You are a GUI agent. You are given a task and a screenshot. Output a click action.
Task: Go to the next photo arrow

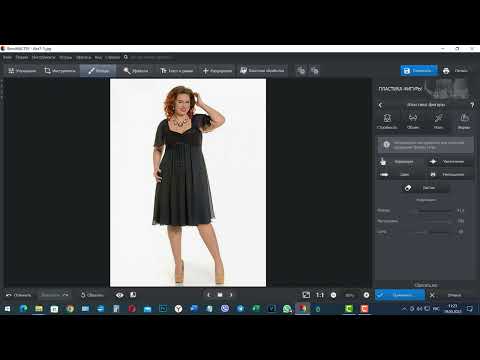pos(231,295)
